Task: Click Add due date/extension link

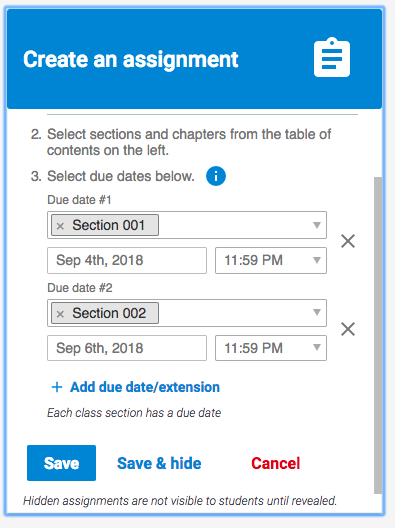Action: [x=145, y=387]
